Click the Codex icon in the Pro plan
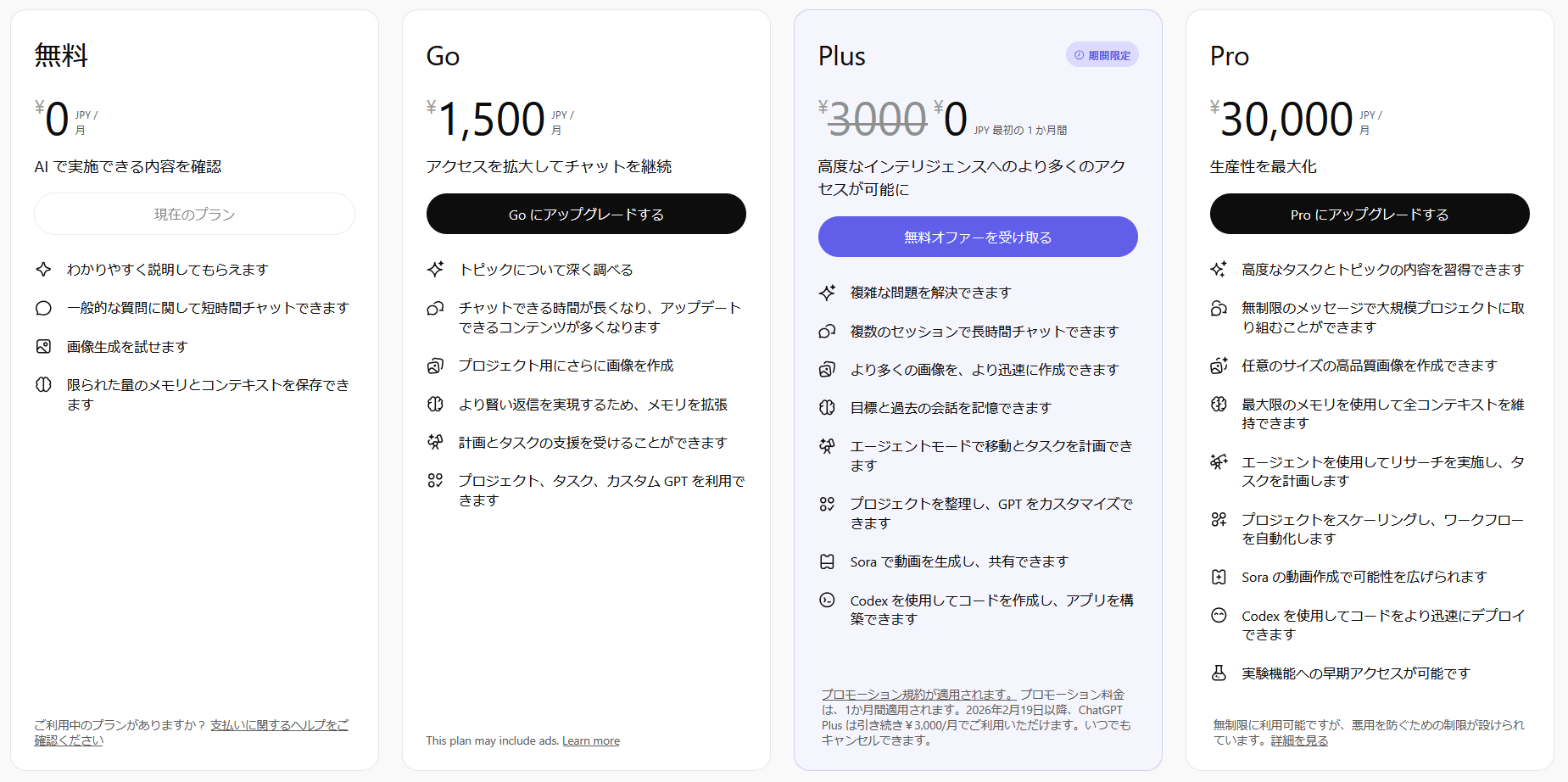 tap(1219, 616)
